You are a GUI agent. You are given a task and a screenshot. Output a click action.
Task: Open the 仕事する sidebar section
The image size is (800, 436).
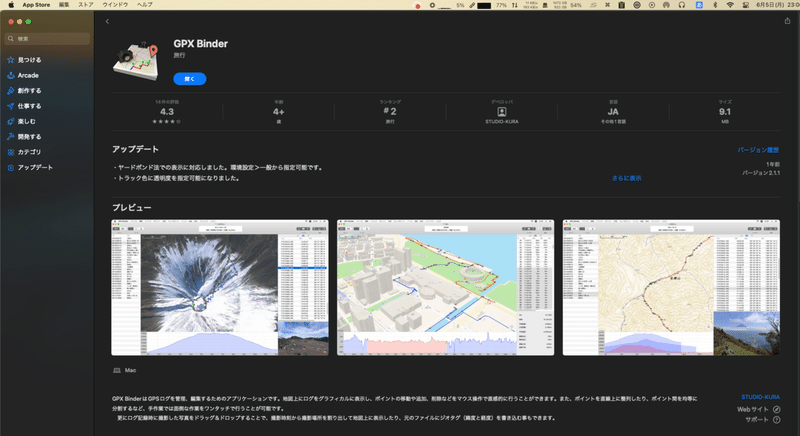(24, 106)
